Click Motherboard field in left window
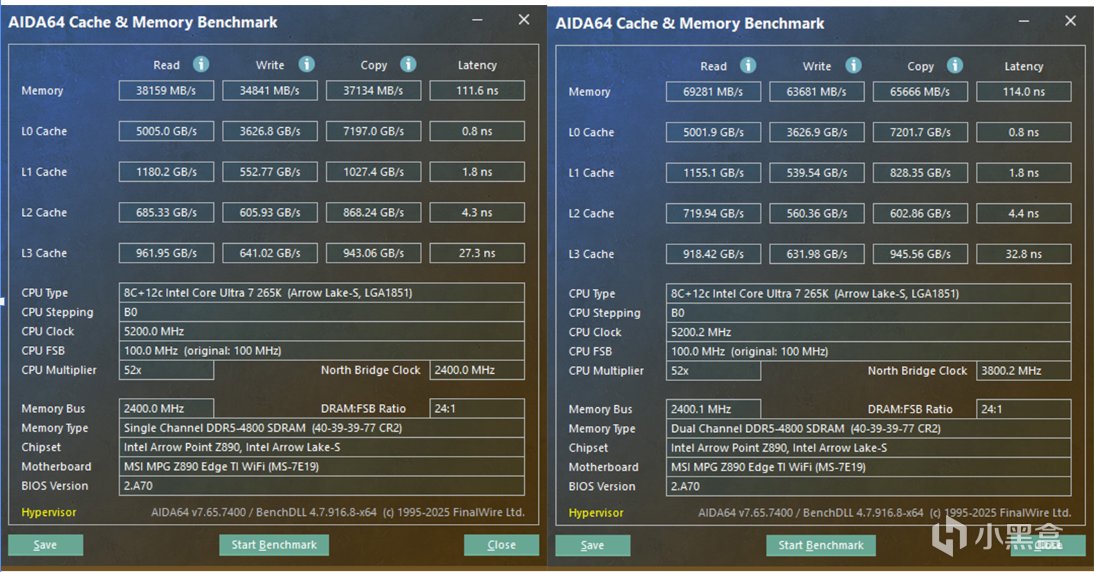 click(x=321, y=467)
